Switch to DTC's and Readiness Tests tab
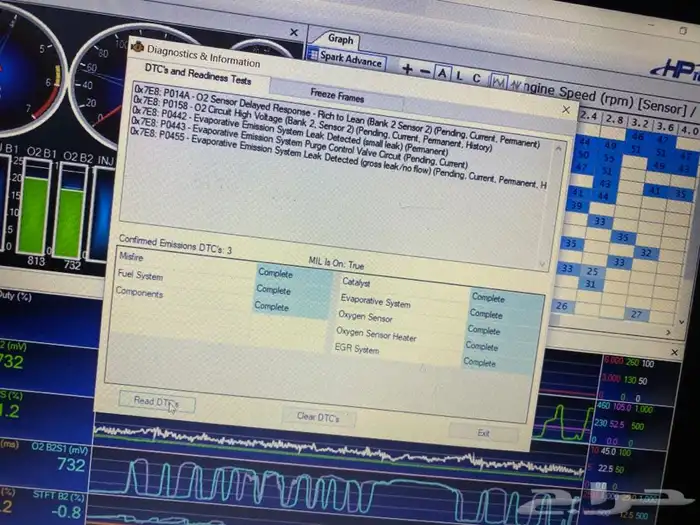The height and width of the screenshot is (525, 700). (188, 79)
